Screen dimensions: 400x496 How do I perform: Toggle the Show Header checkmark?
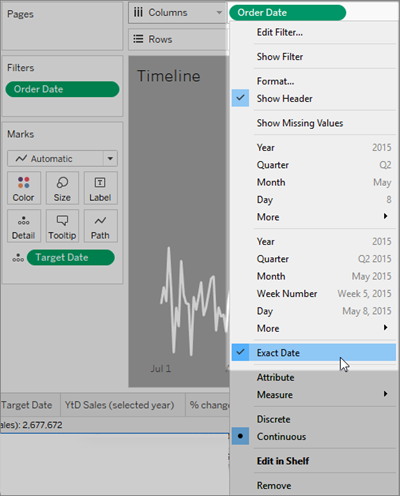tap(240, 98)
